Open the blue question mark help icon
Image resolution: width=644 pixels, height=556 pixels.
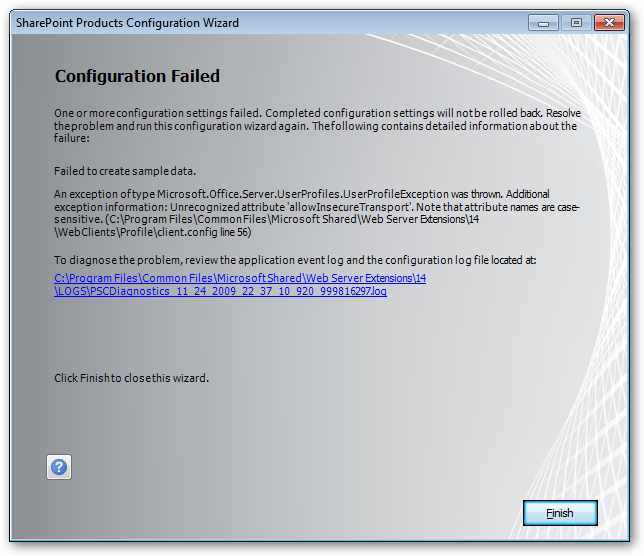pyautogui.click(x=59, y=467)
